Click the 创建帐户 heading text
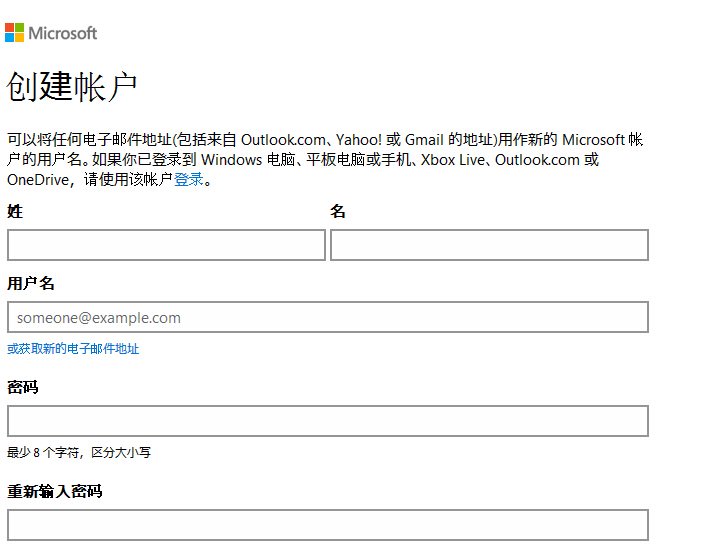 (72, 86)
